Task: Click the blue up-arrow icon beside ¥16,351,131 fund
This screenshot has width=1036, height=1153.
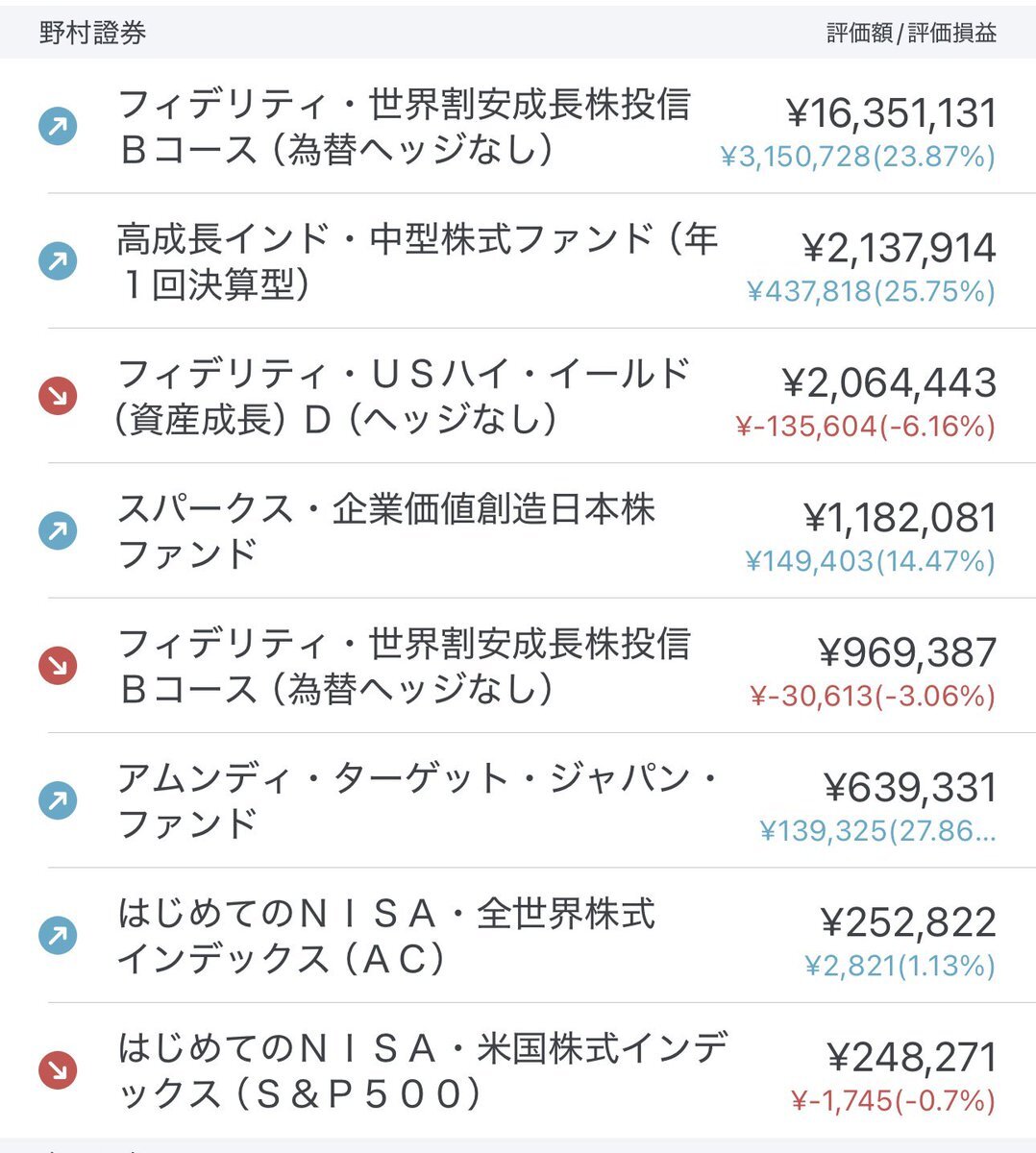Action: pos(58,126)
